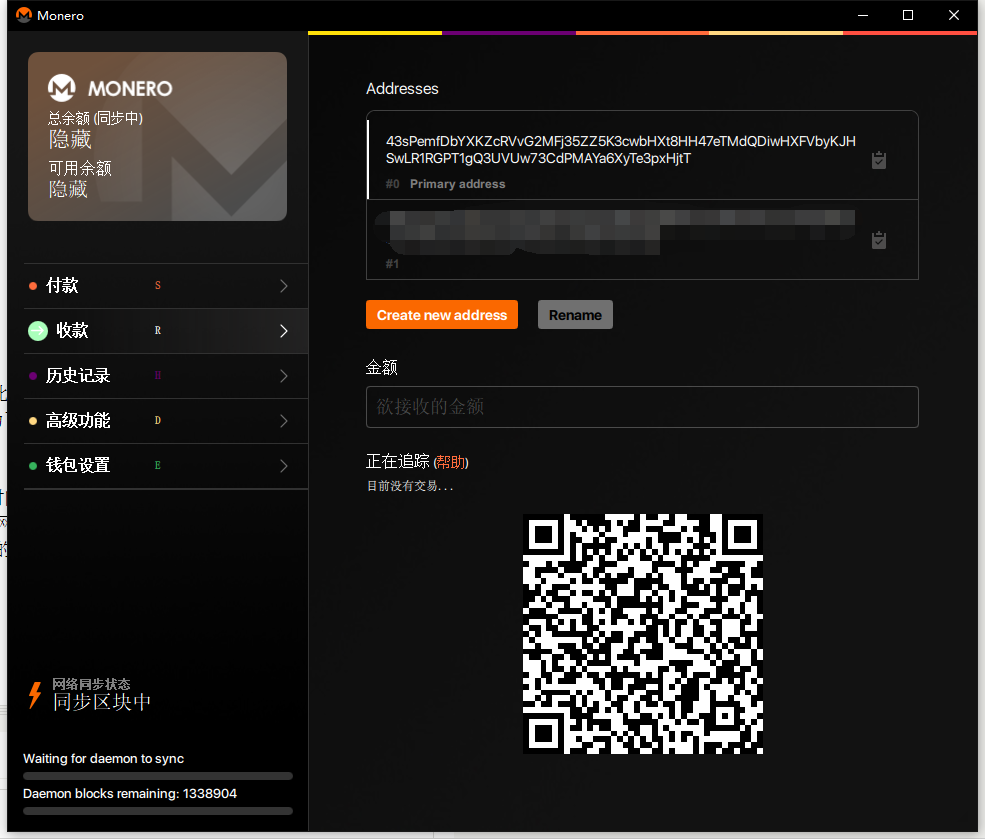Close the Monero window
The image size is (985, 839).
click(954, 15)
